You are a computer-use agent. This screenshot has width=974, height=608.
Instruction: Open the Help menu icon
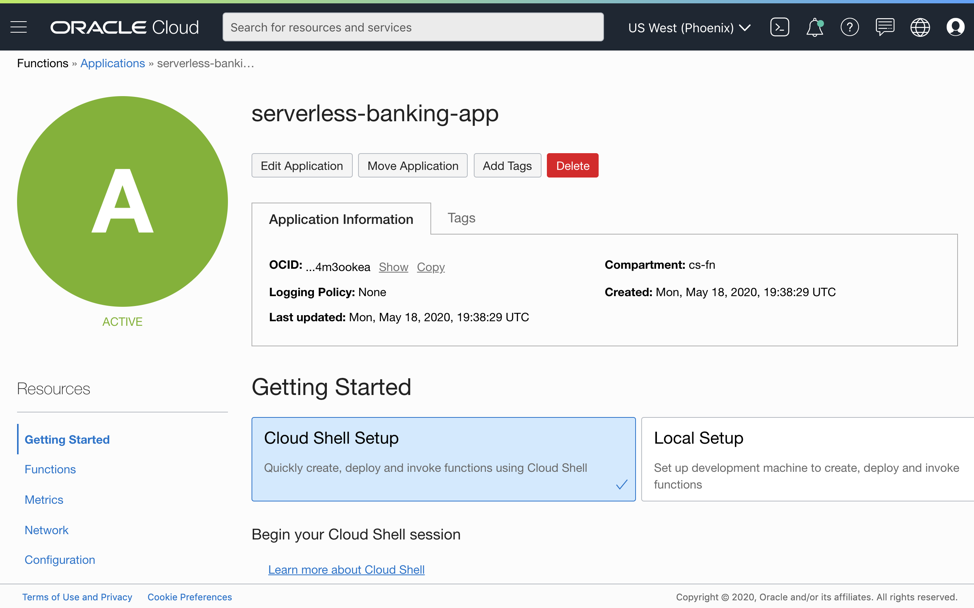[x=849, y=27]
